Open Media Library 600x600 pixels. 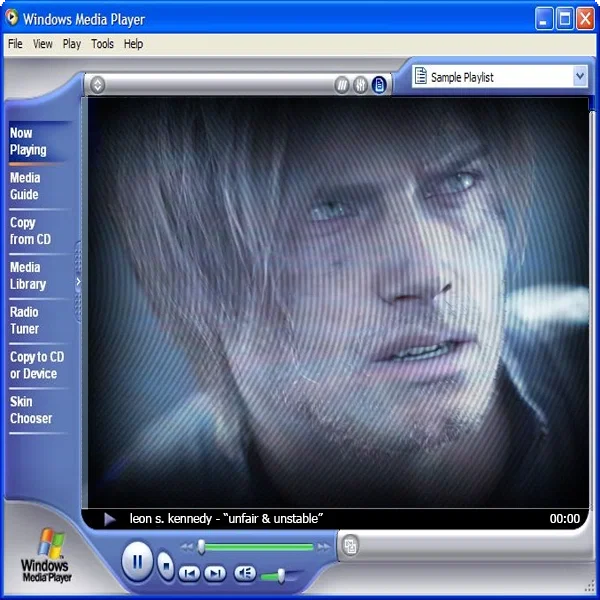pos(38,276)
